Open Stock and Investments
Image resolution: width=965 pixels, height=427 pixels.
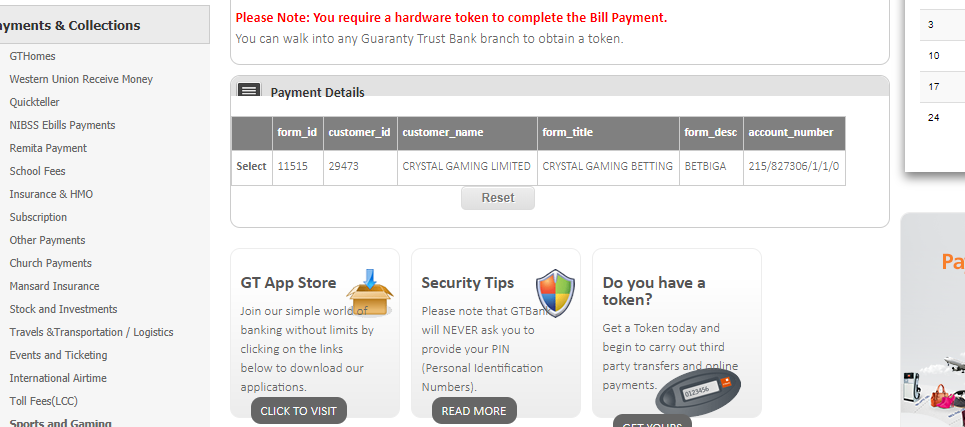(x=63, y=309)
